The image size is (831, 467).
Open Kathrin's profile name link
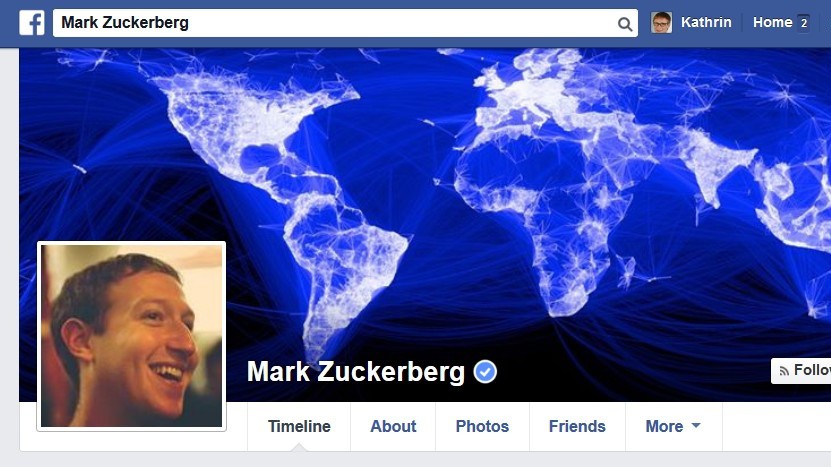[706, 22]
